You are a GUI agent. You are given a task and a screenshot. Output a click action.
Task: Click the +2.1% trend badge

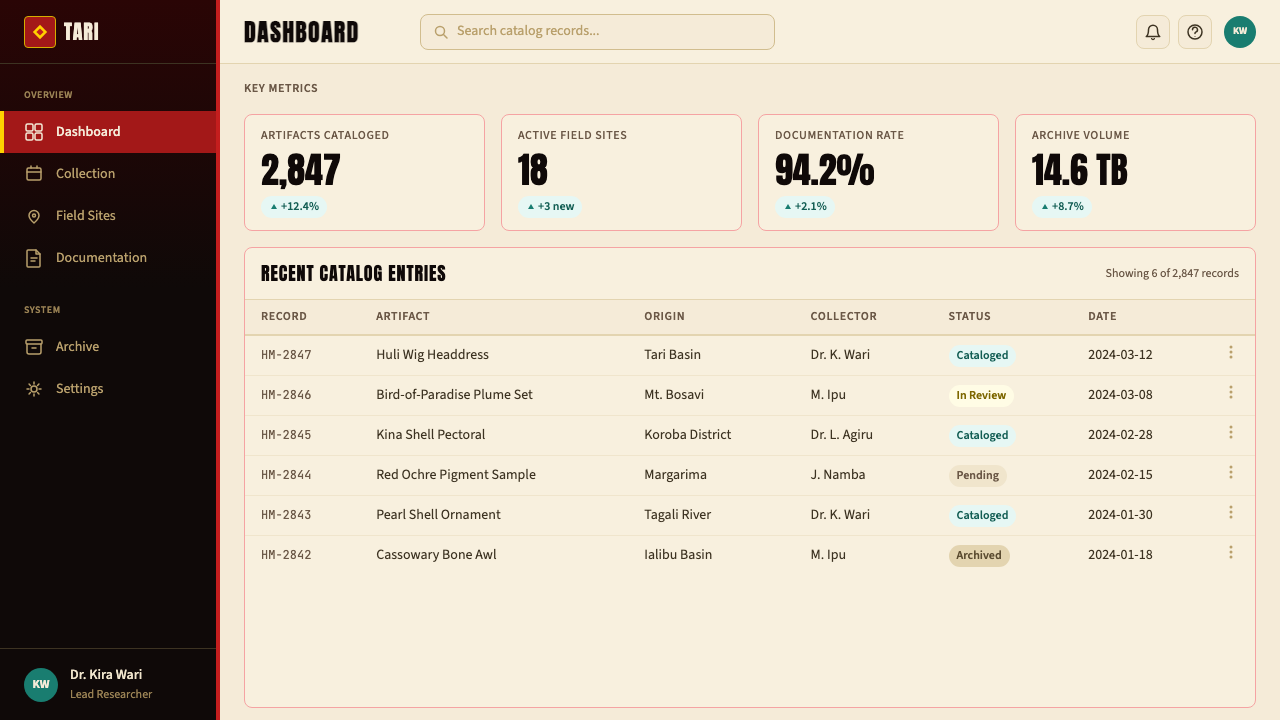pos(805,207)
